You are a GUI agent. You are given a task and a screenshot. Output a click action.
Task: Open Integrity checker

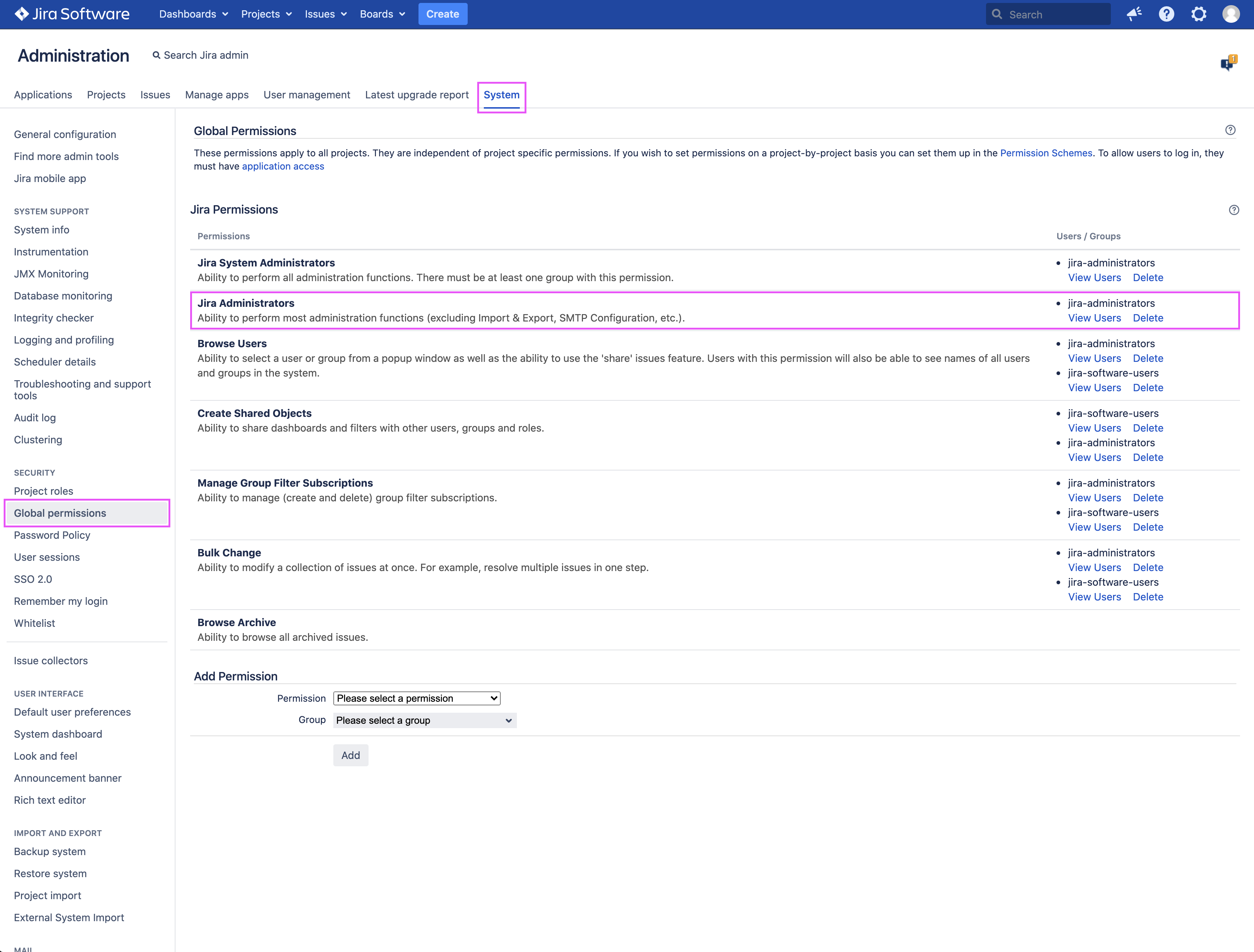click(54, 318)
